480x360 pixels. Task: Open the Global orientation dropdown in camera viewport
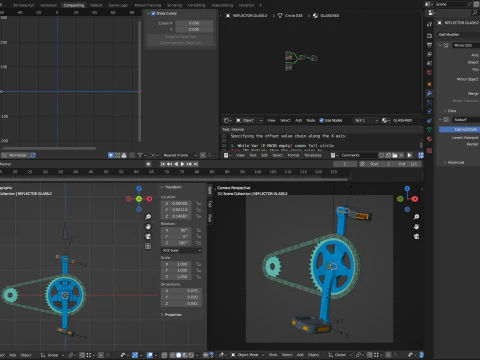tap(339, 355)
